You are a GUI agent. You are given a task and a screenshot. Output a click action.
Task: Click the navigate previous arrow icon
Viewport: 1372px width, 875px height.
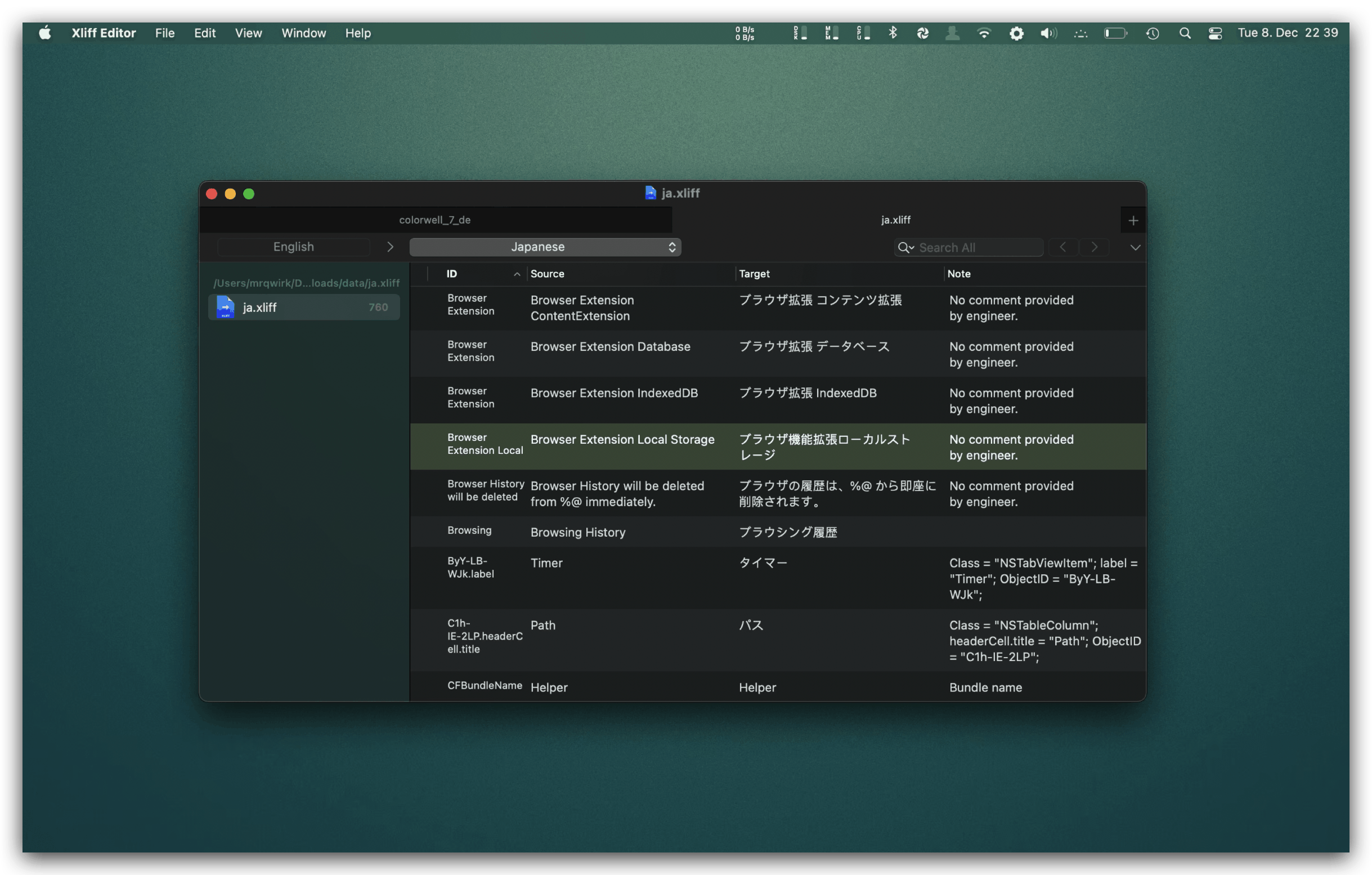1063,246
